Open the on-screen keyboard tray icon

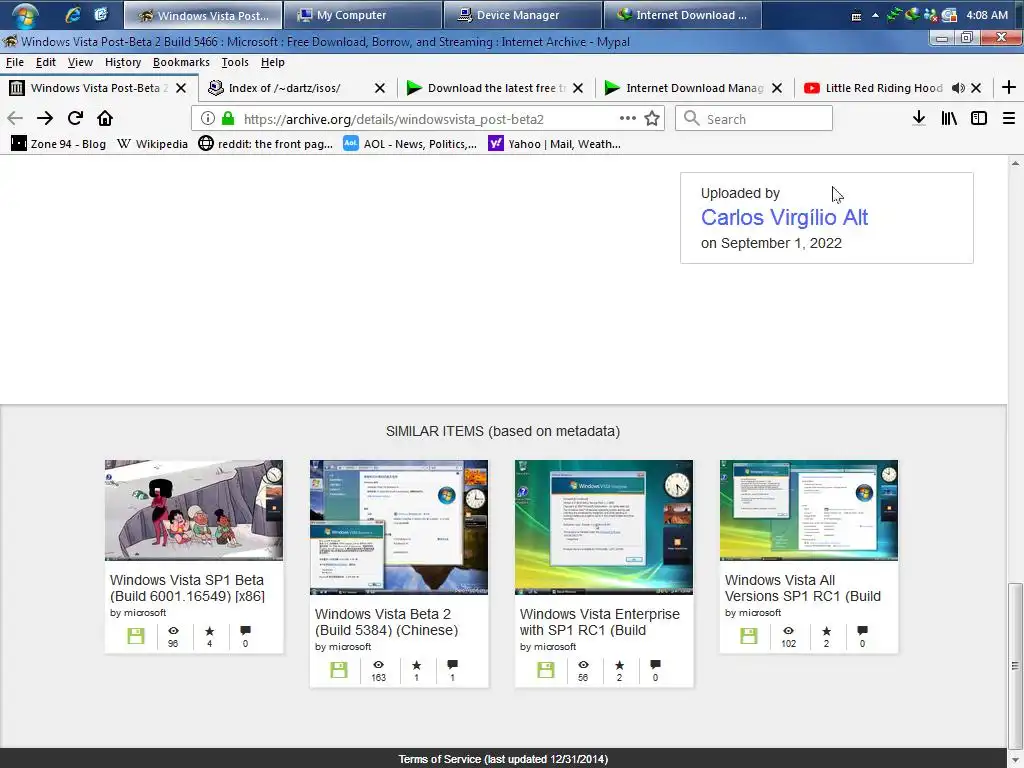[856, 16]
